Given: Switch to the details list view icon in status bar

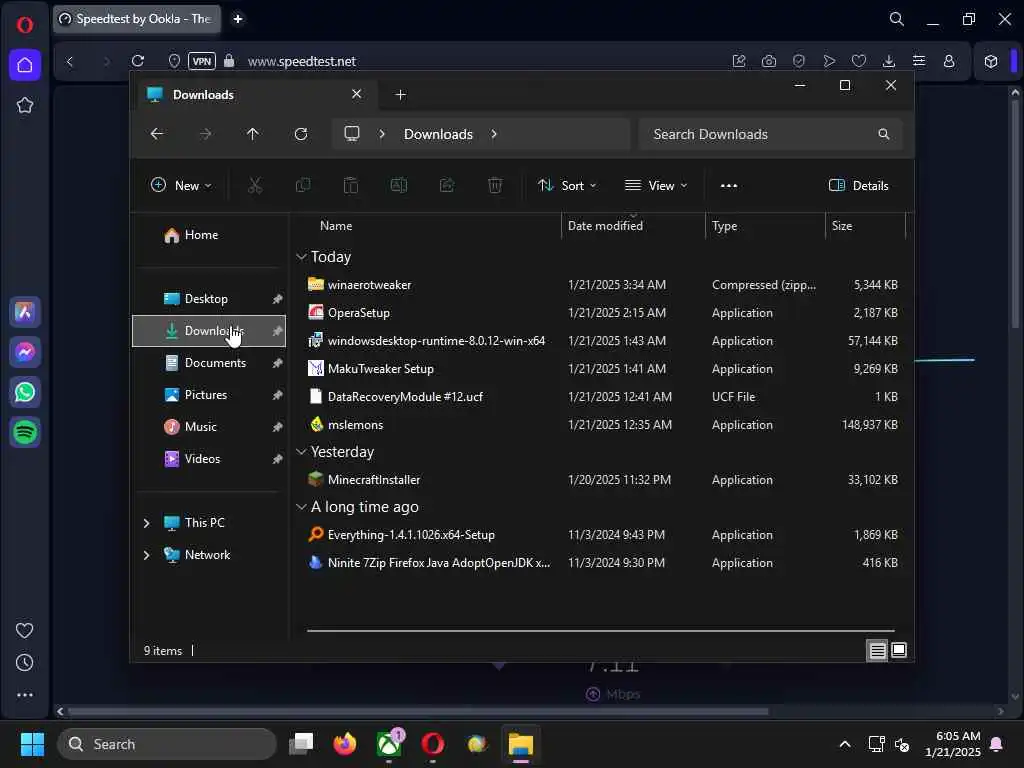Looking at the screenshot, I should [x=877, y=650].
